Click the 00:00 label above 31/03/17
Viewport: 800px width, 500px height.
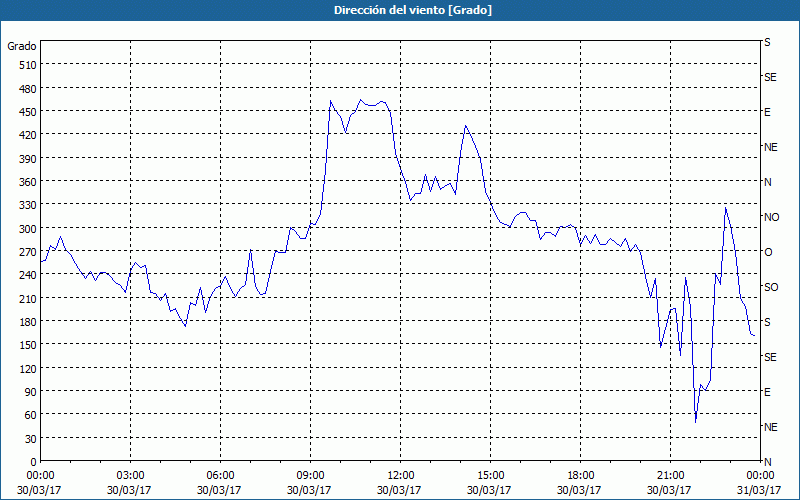760,476
